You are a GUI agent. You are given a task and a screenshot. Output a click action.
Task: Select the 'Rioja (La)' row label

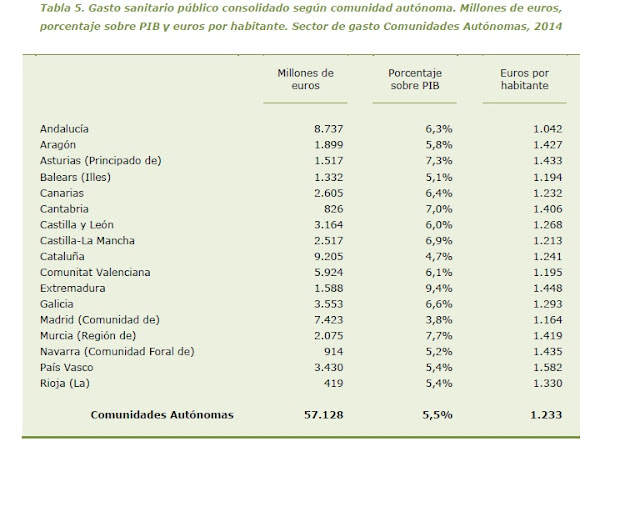point(65,384)
